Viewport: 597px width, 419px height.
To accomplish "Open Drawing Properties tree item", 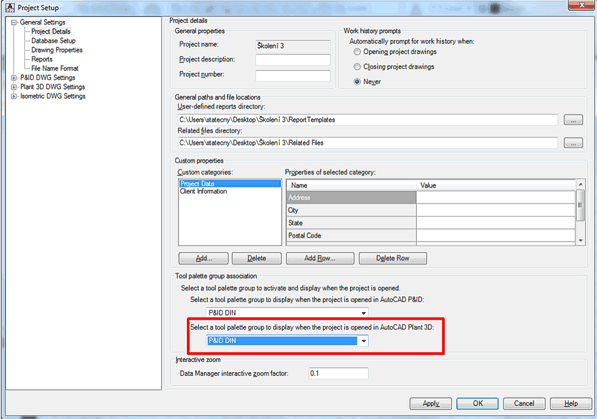I will coord(57,50).
